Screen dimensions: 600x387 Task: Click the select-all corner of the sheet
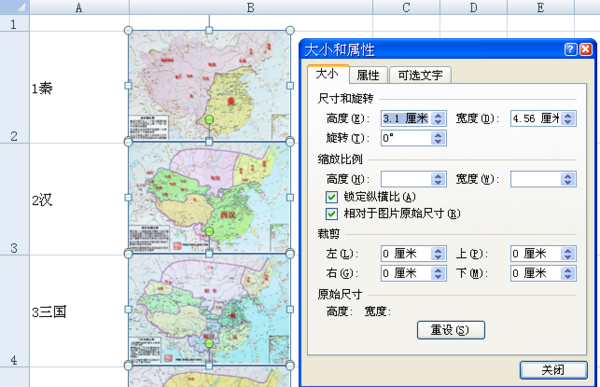14,7
